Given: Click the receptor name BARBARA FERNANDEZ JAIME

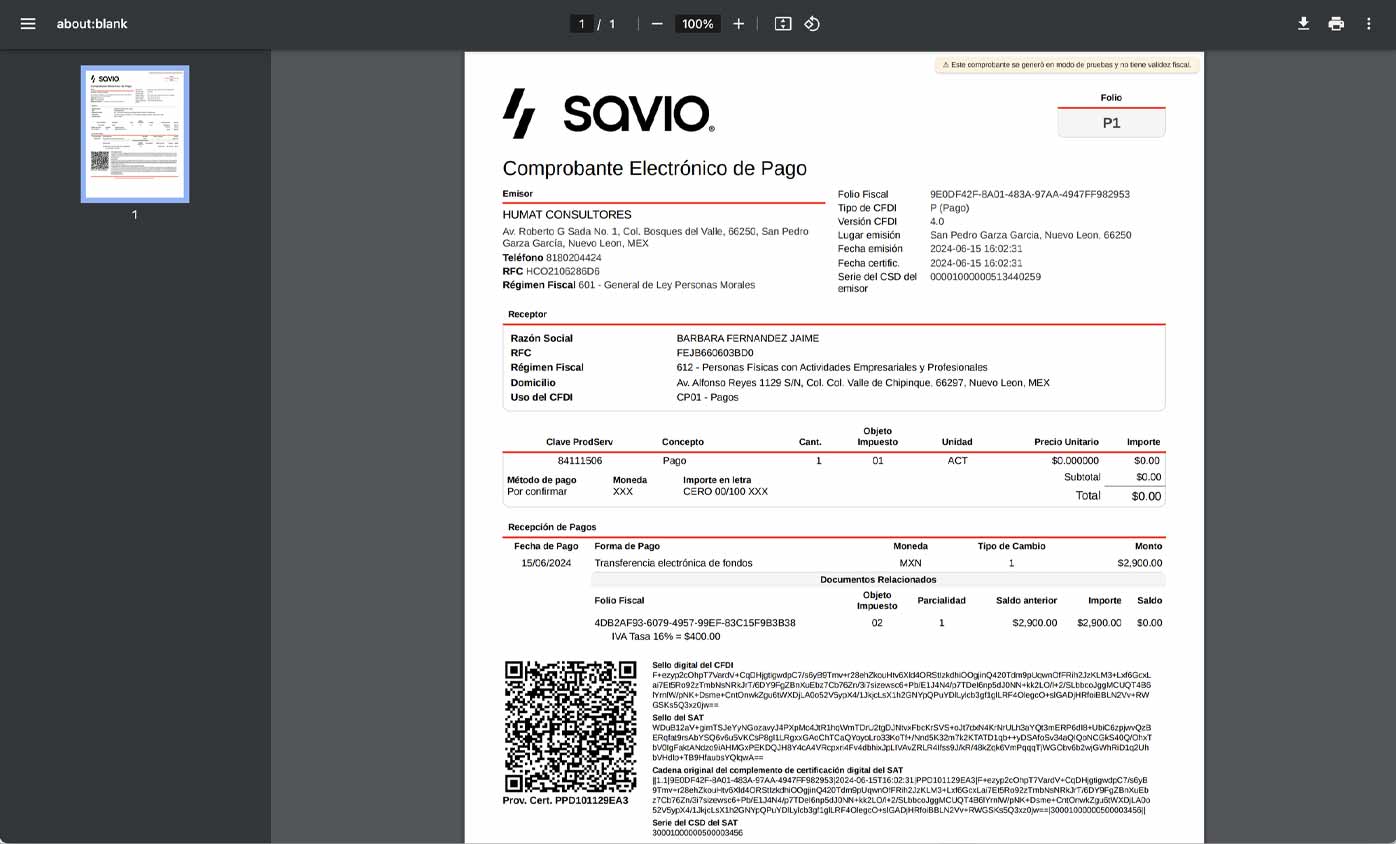Looking at the screenshot, I should click(748, 339).
